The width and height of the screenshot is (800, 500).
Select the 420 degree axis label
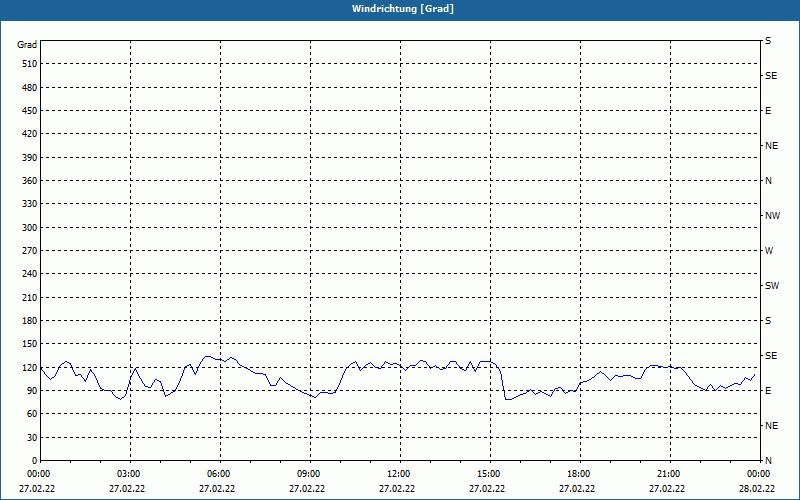pyautogui.click(x=30, y=134)
